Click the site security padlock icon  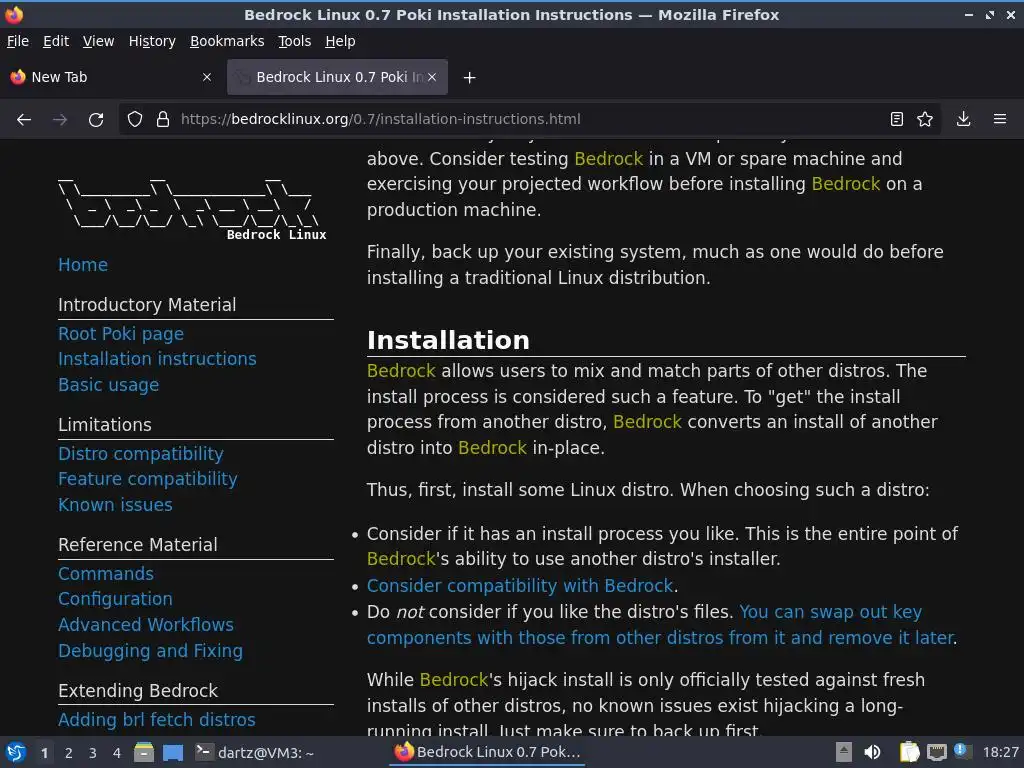coord(163,119)
